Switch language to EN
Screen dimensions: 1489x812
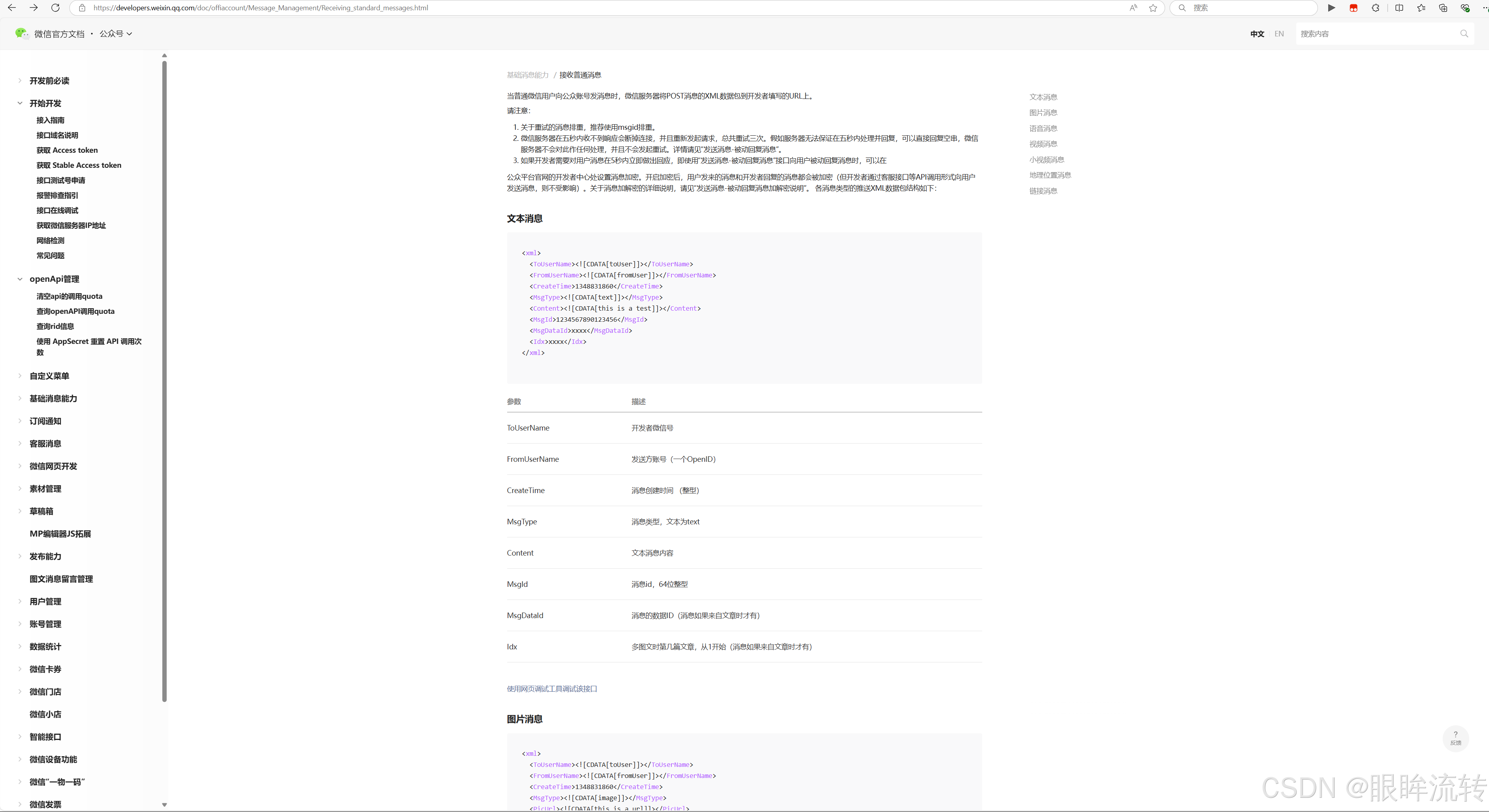click(x=1279, y=34)
